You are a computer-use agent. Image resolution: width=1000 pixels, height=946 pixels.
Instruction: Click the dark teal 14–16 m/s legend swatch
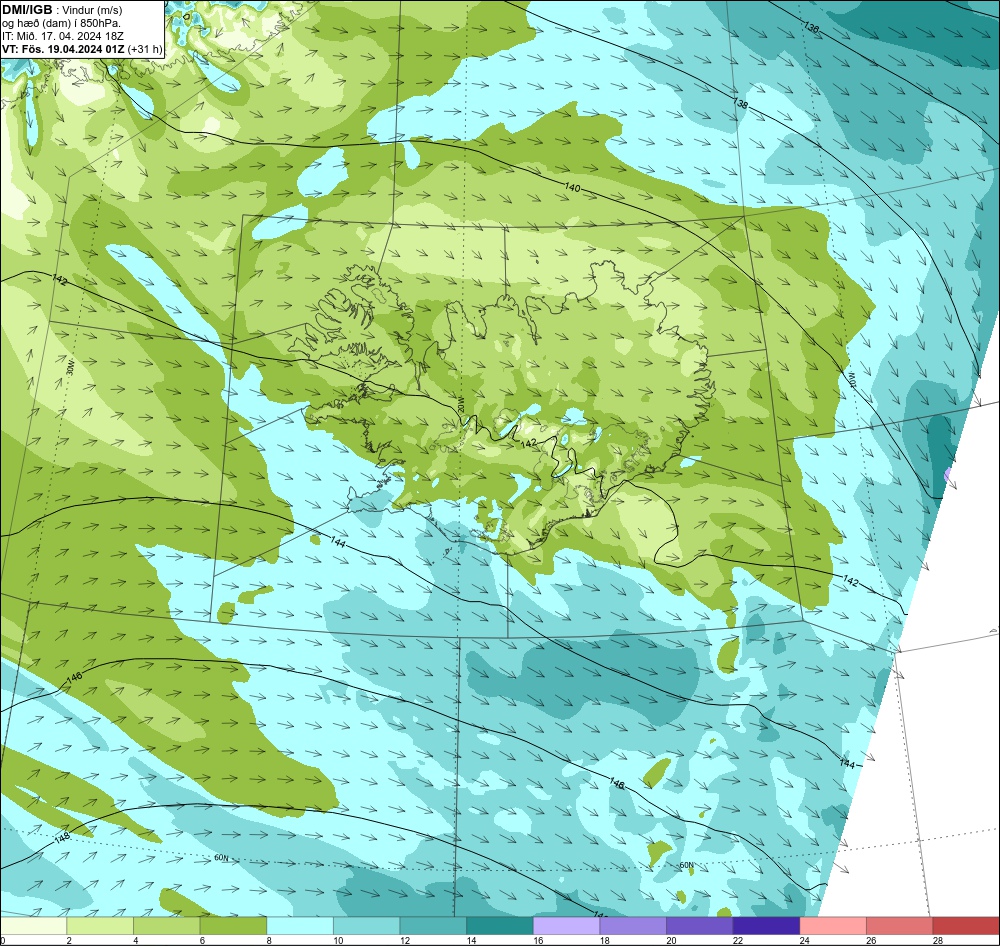[500, 926]
